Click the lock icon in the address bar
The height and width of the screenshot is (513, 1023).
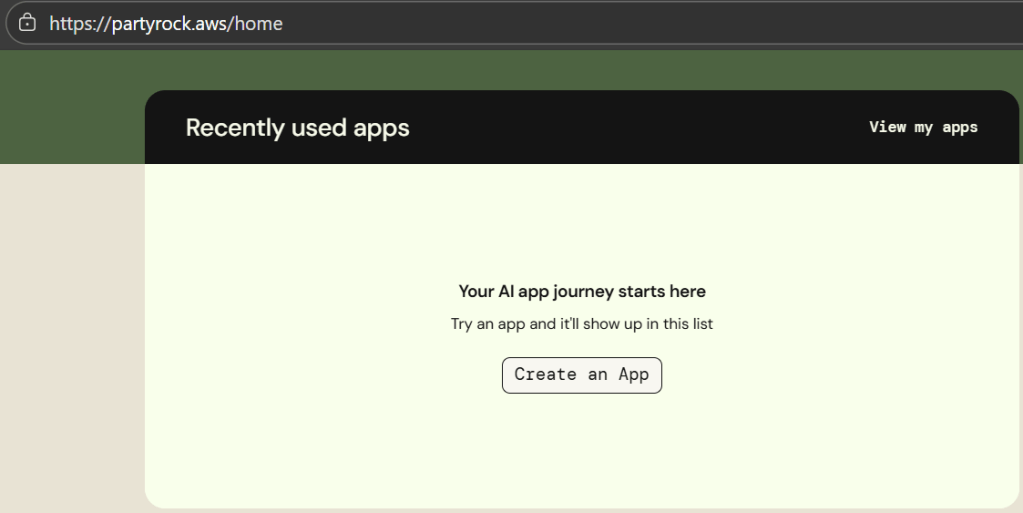tap(27, 22)
